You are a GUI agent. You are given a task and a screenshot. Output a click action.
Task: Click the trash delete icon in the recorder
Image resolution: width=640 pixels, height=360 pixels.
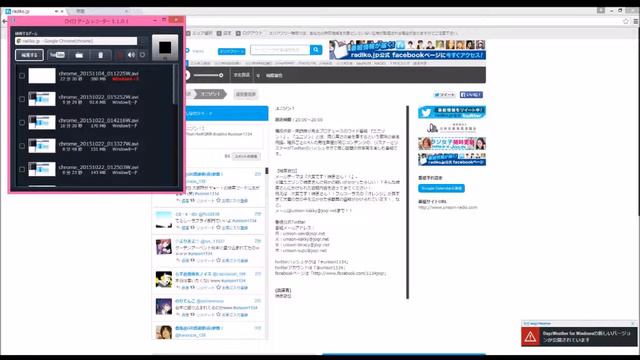coord(100,55)
